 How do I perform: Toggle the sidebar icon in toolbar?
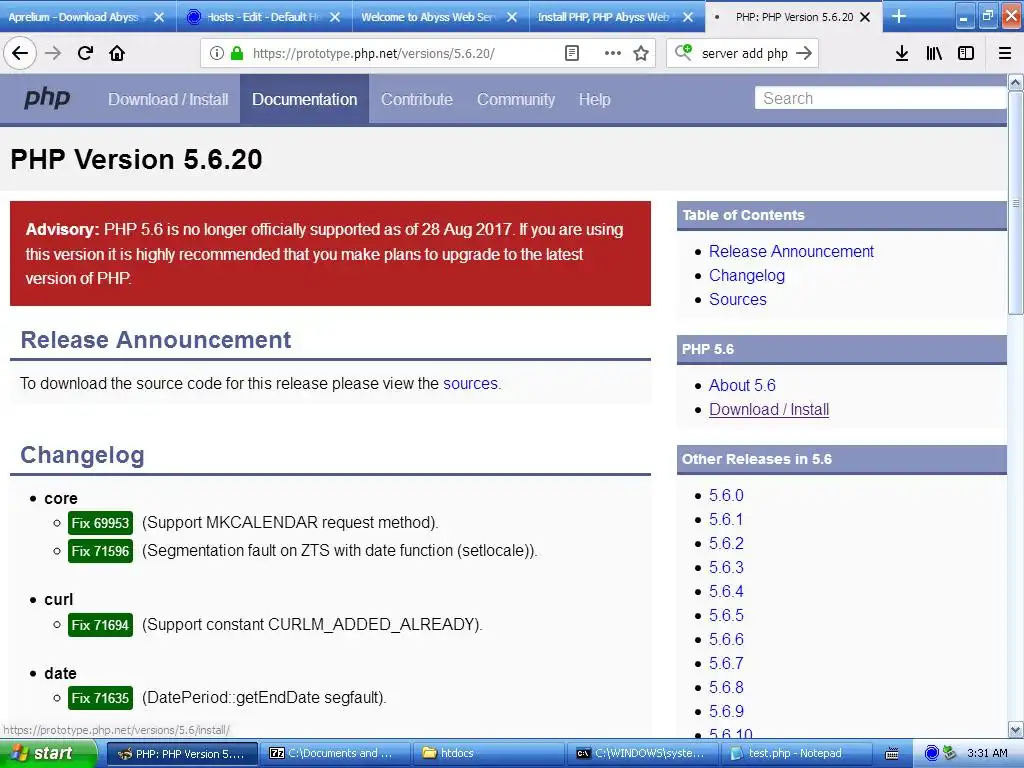point(966,54)
